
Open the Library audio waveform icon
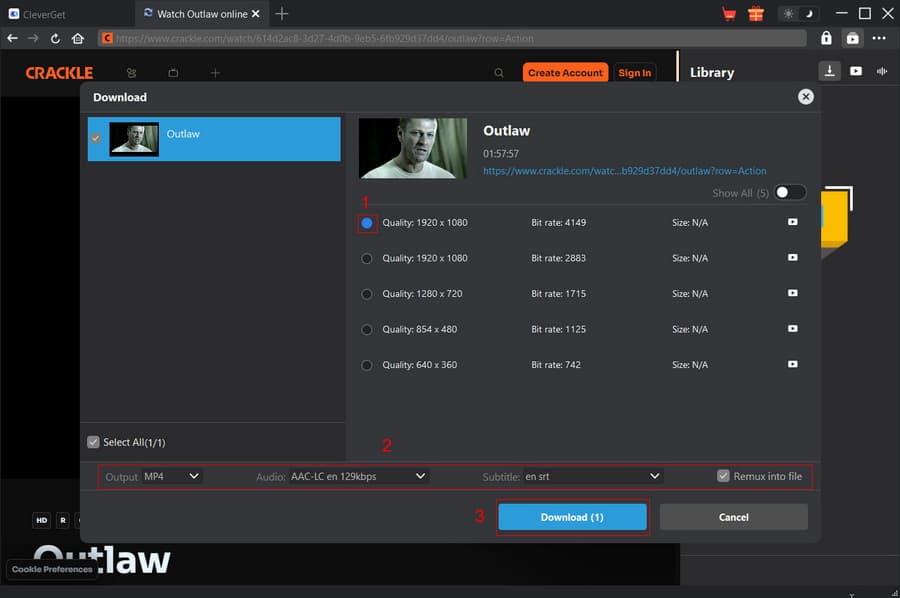pos(882,71)
